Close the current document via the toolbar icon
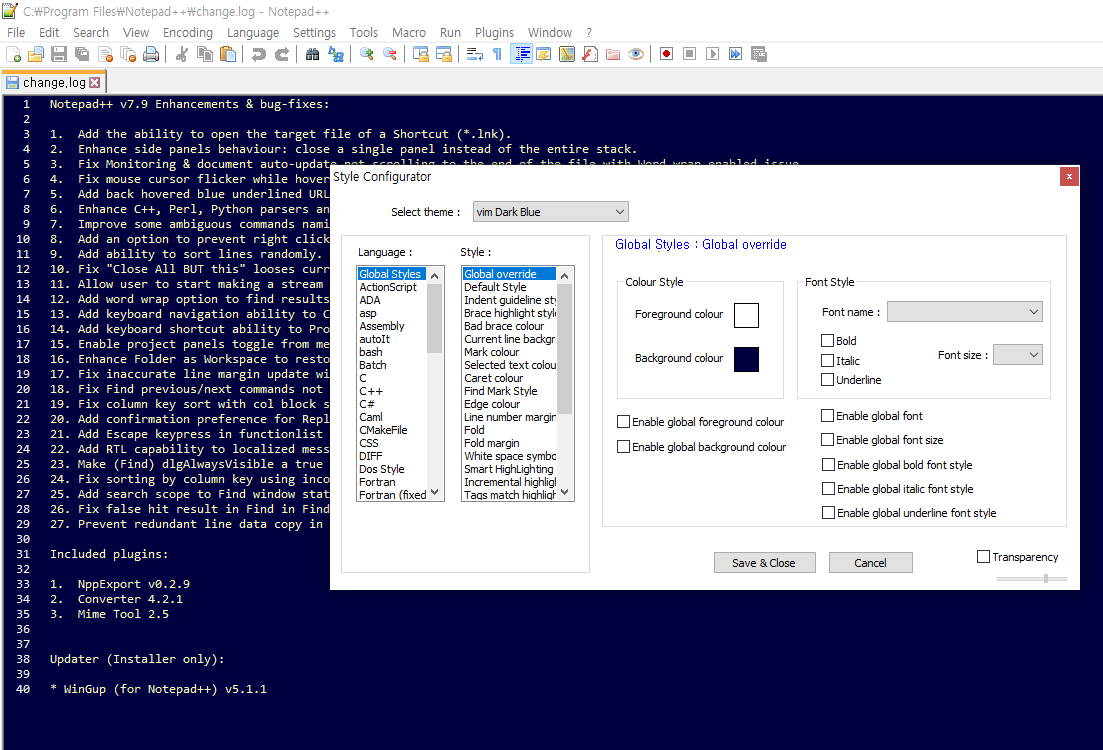Screen dimensions: 1103x750 pos(106,54)
